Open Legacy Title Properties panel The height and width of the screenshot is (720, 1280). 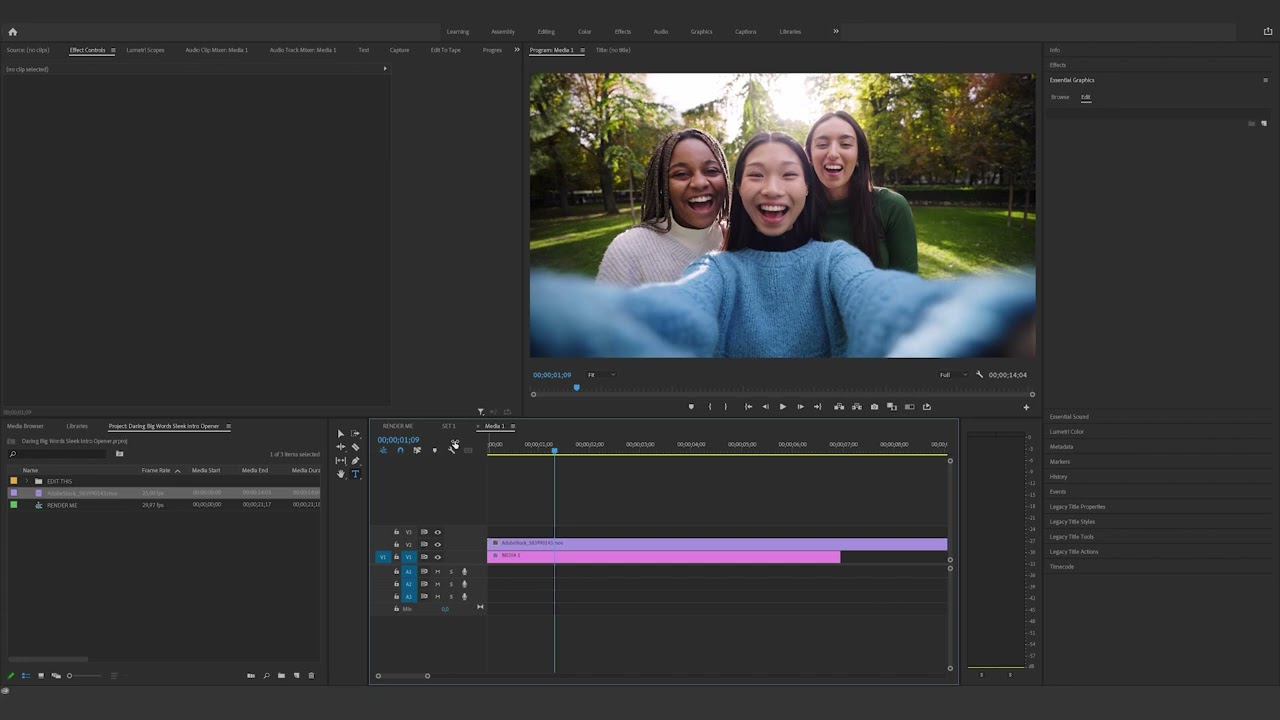point(1077,507)
